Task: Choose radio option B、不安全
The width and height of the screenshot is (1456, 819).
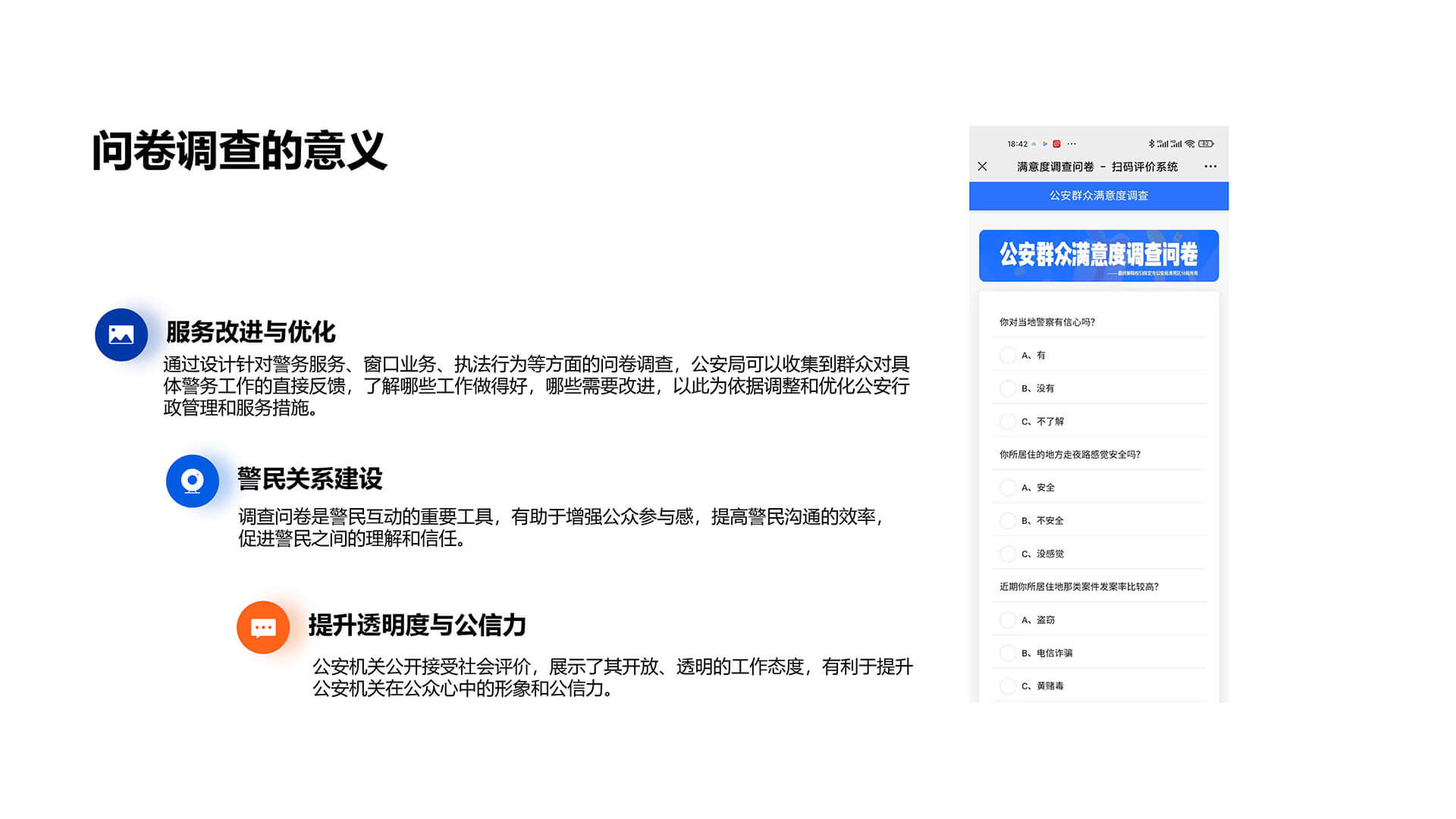Action: (1008, 521)
